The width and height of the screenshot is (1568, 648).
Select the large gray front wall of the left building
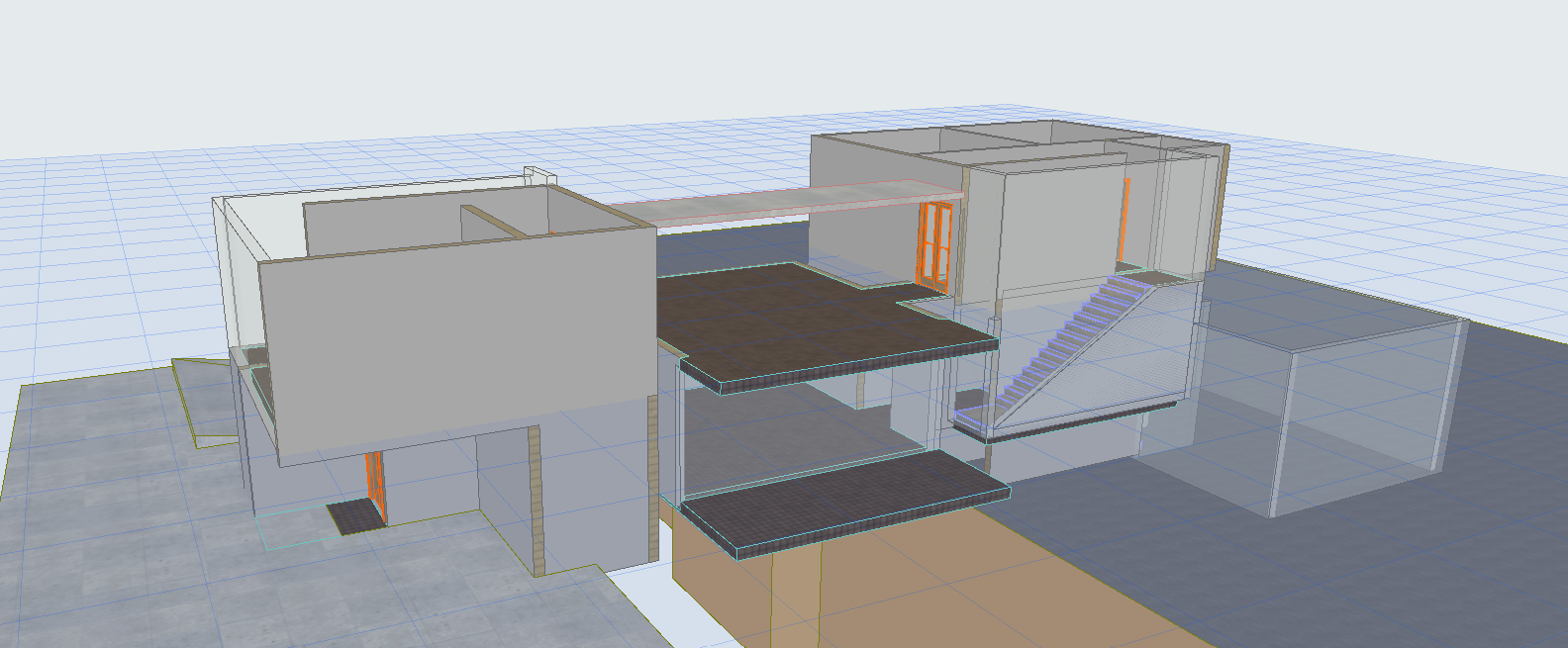(x=457, y=344)
